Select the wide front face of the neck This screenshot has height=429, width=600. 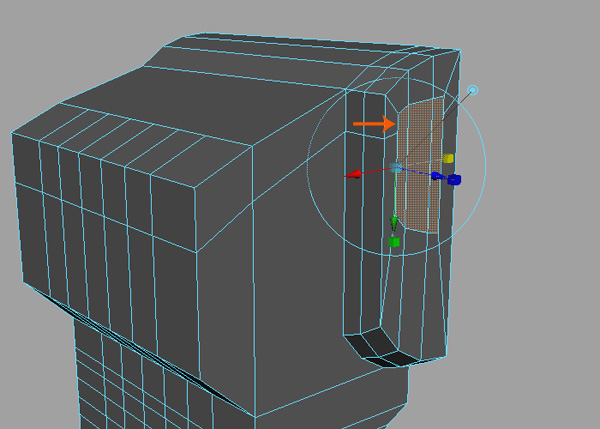[300, 412]
